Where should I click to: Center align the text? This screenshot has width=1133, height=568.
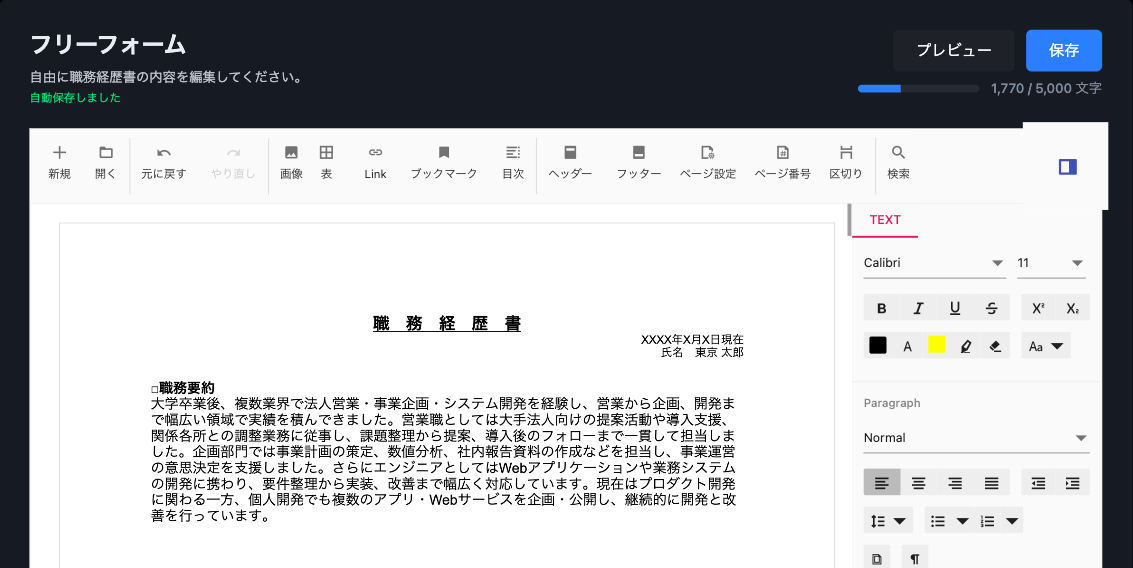[918, 483]
